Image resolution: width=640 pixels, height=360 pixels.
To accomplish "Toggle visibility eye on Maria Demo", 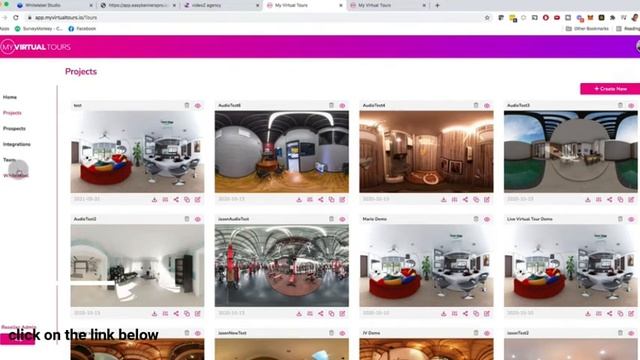I will (x=487, y=220).
